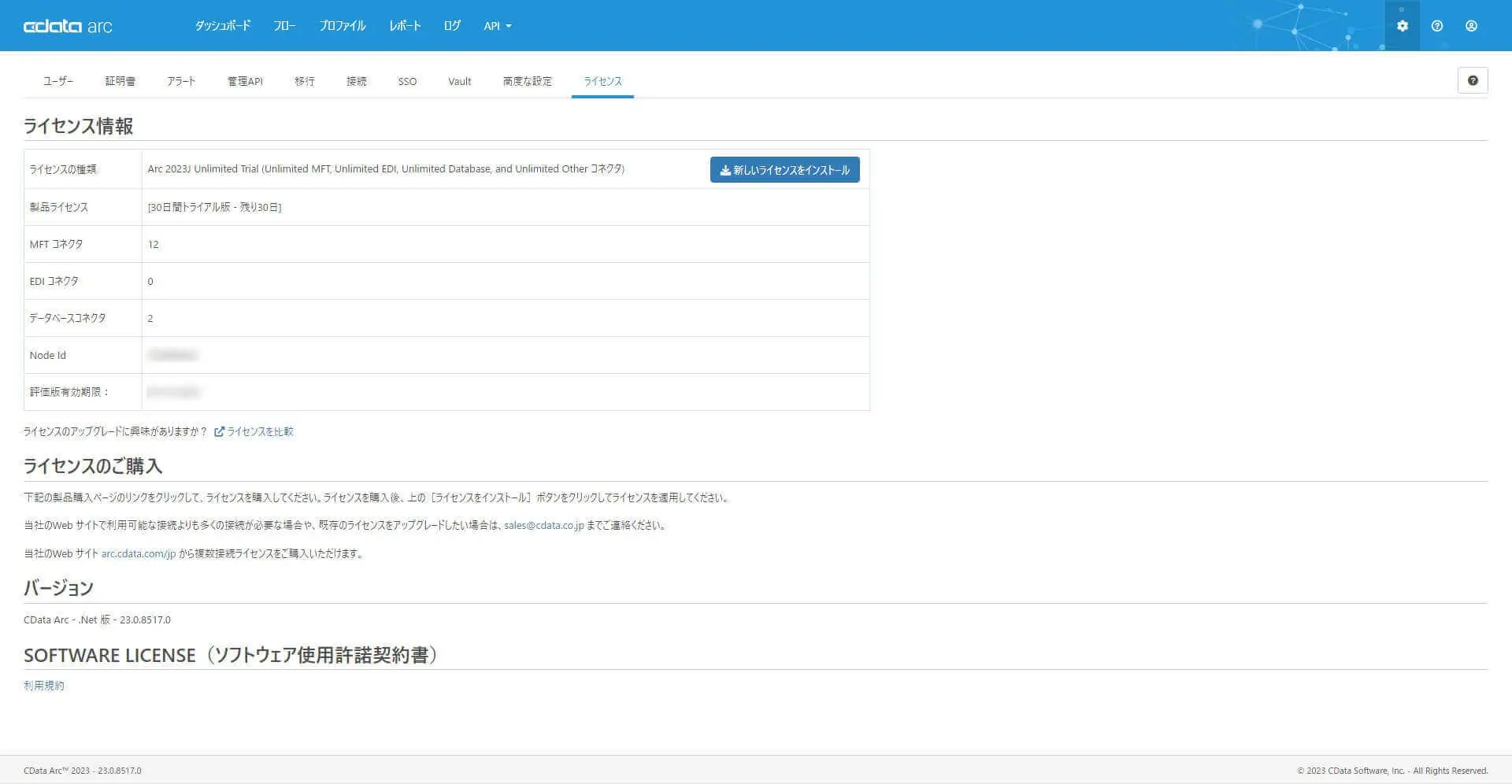
Task: Click the version text 23.0.8517.0 under バージョン
Action: click(145, 619)
